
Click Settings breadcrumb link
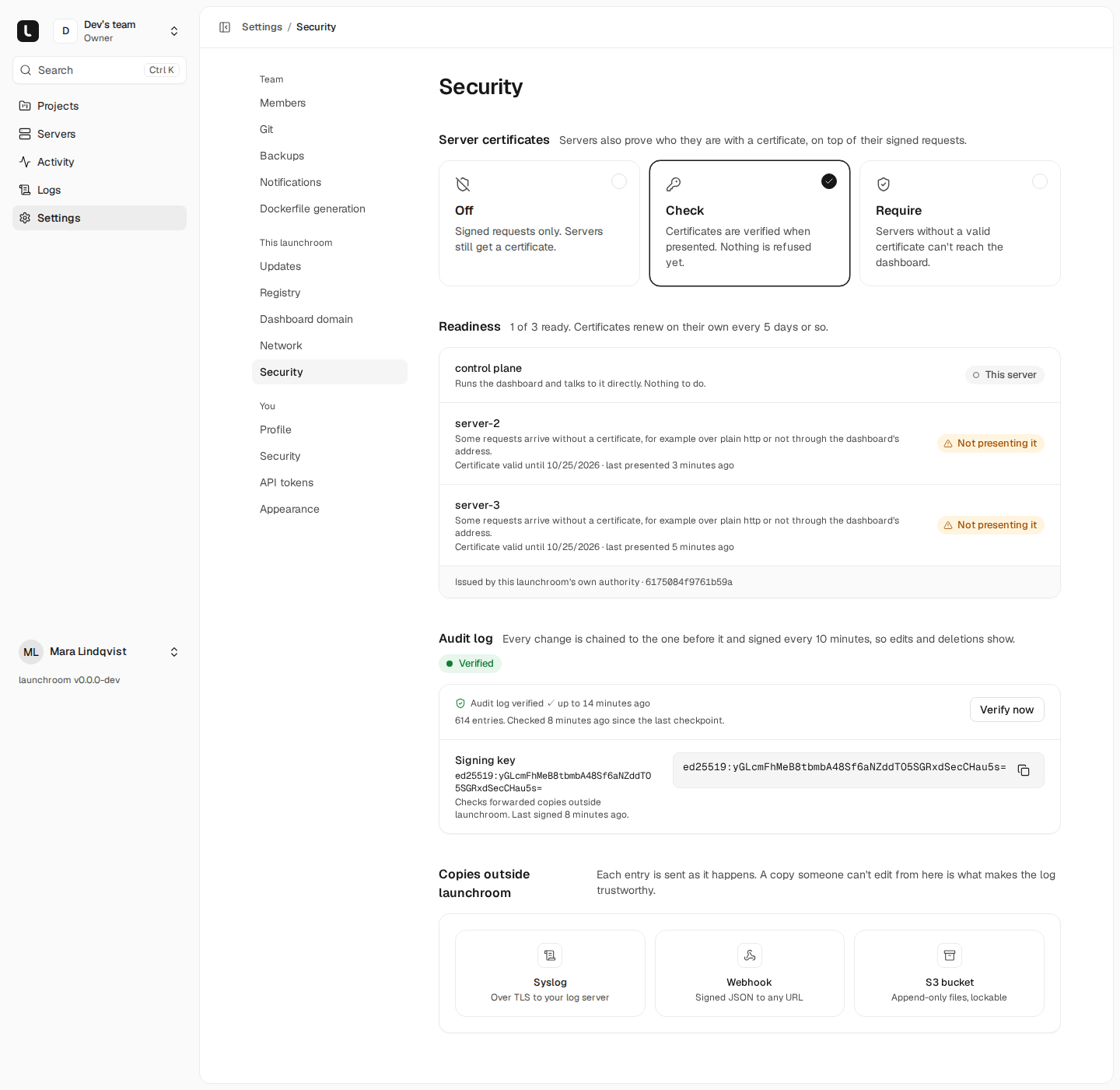(262, 27)
